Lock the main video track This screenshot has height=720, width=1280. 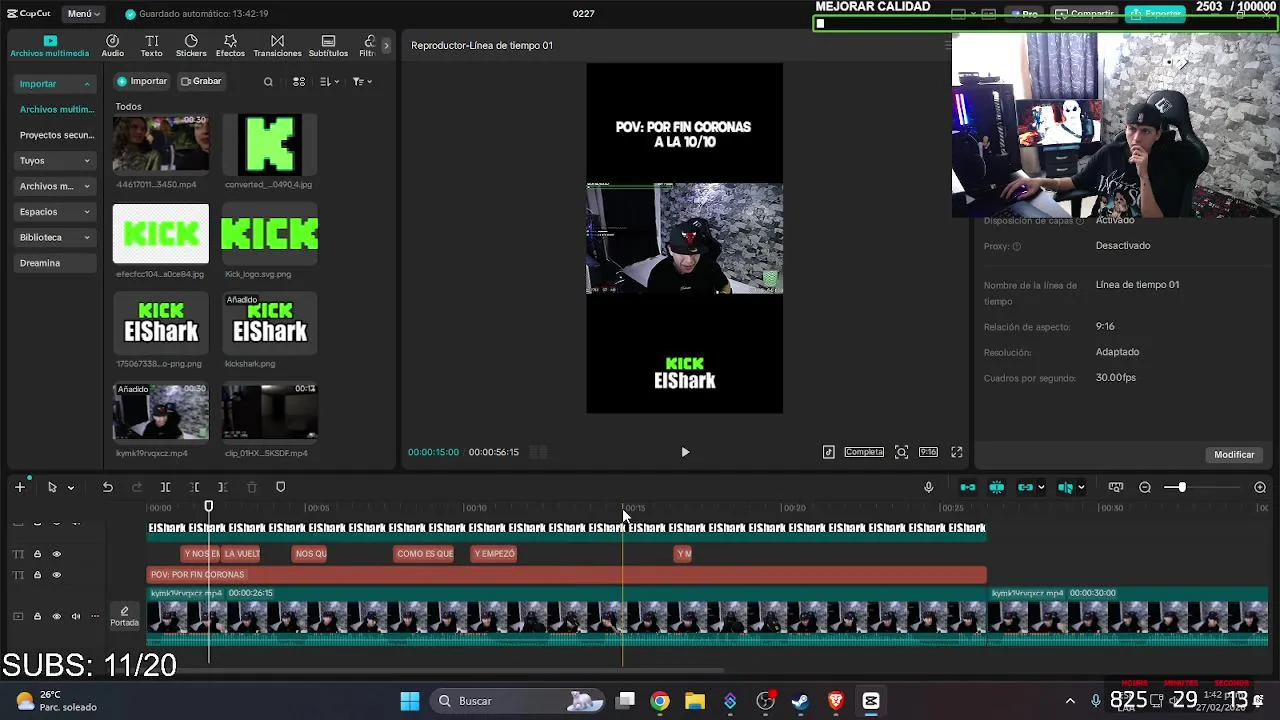[37, 616]
